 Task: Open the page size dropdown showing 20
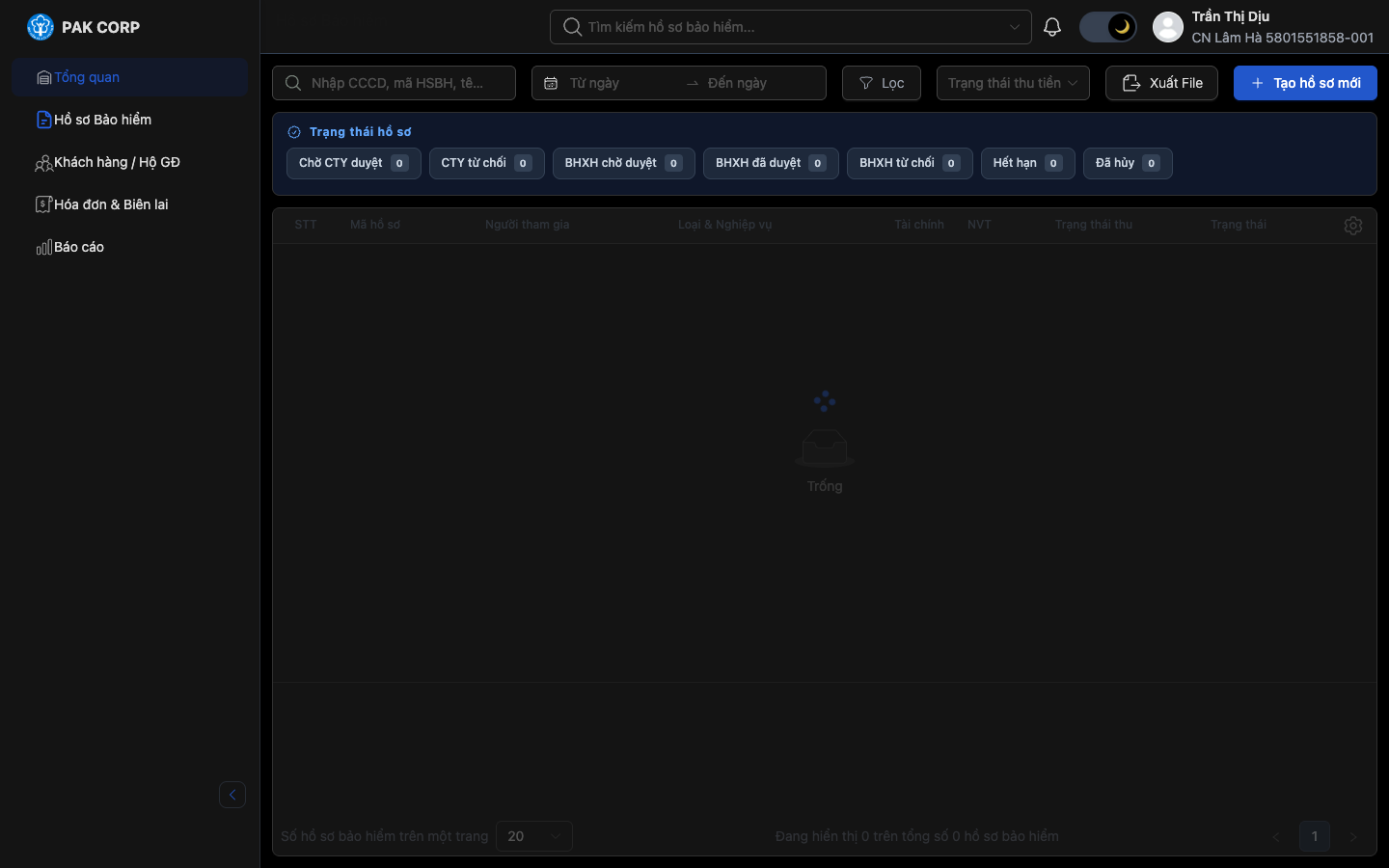[534, 836]
